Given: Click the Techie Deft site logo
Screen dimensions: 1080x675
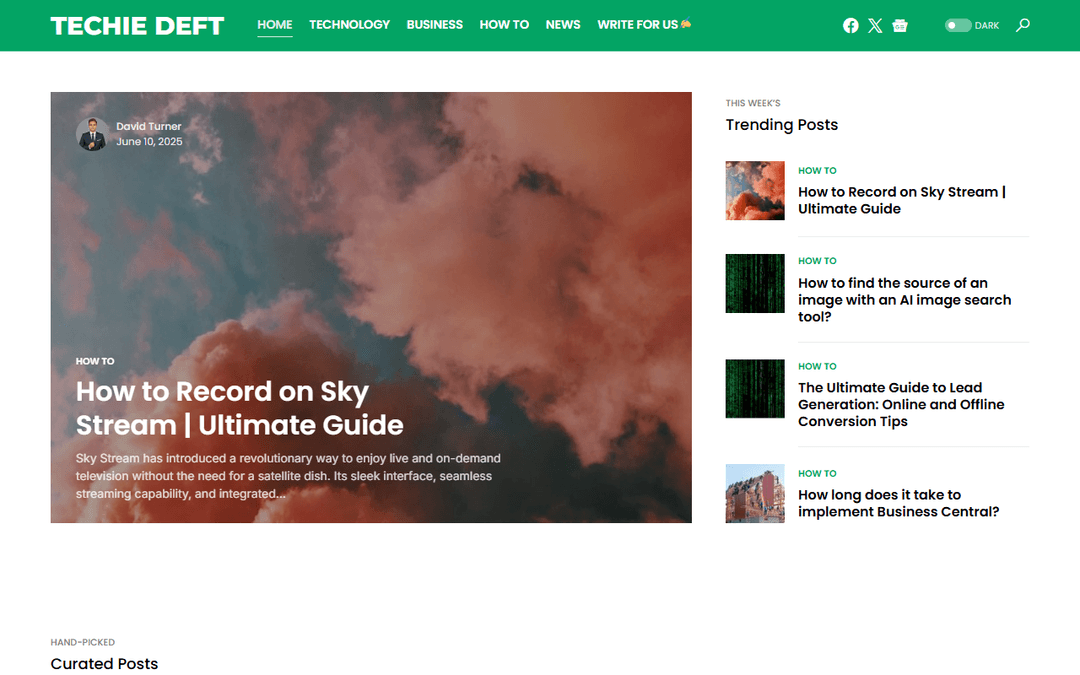Looking at the screenshot, I should [137, 25].
